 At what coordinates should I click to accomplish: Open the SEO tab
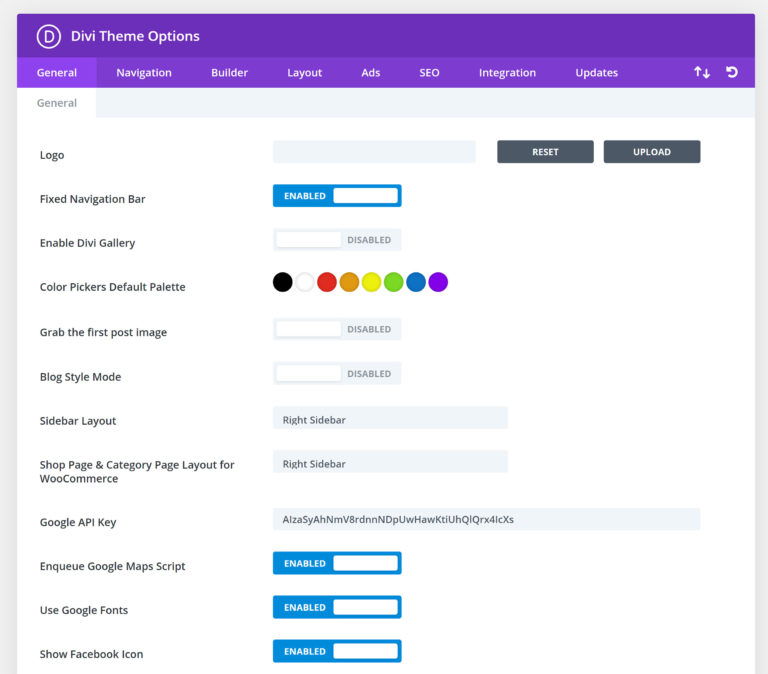click(429, 72)
